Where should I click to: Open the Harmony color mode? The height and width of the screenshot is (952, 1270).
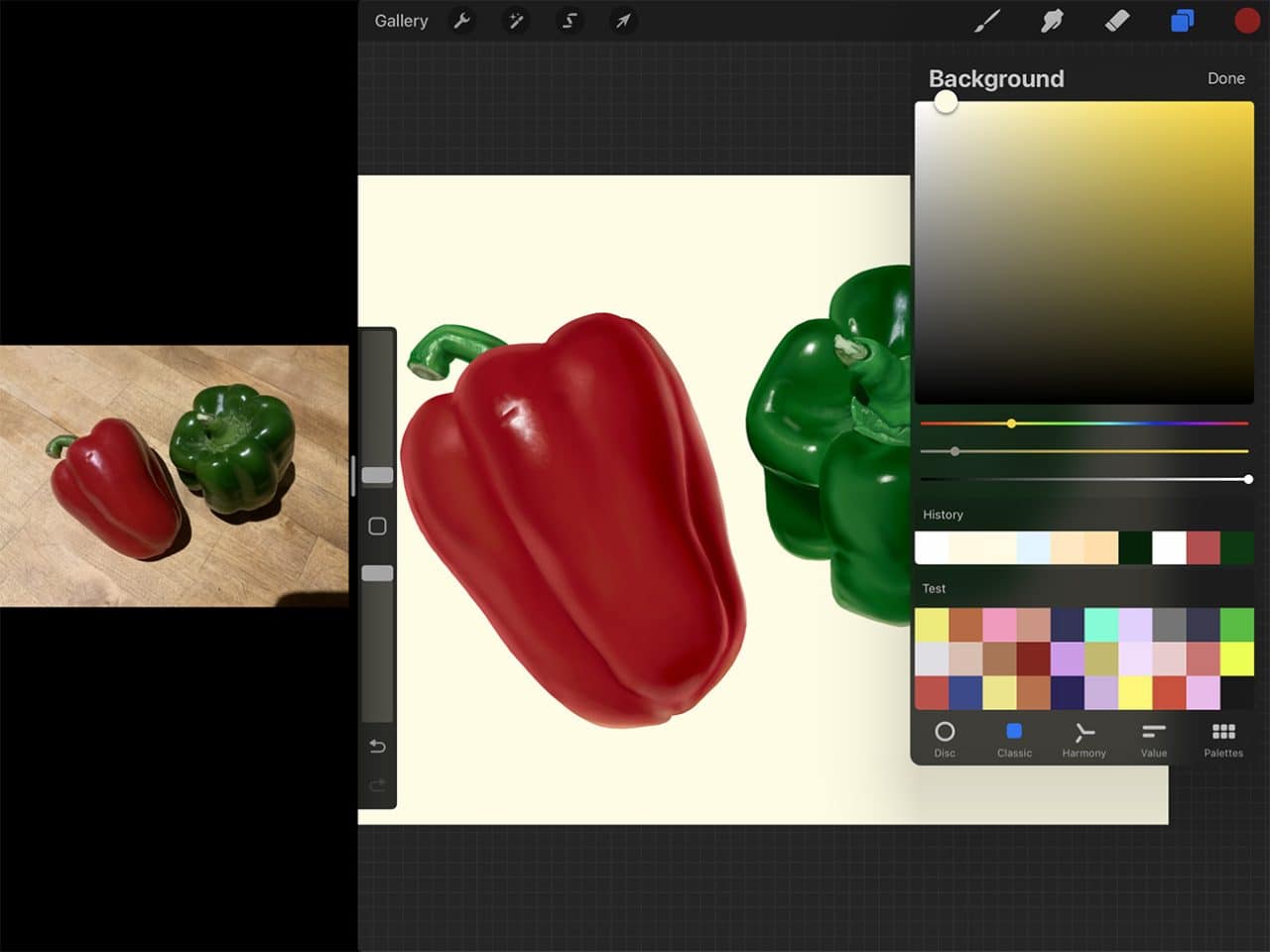pyautogui.click(x=1083, y=739)
